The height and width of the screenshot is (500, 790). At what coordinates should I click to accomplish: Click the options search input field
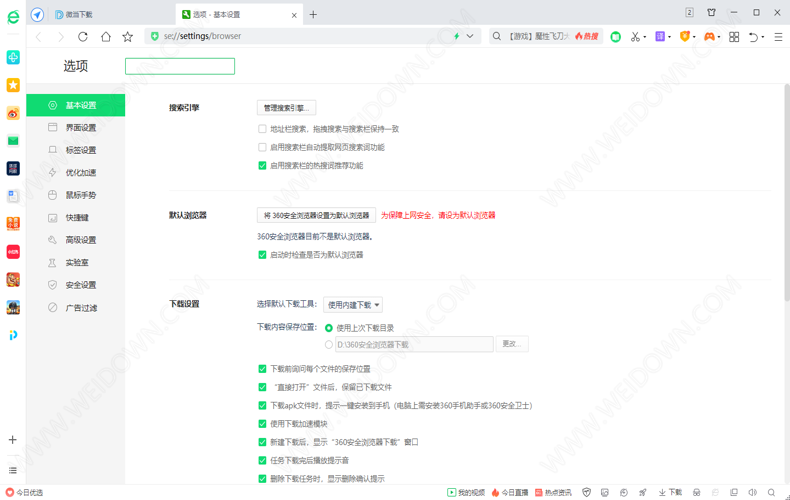coord(180,66)
